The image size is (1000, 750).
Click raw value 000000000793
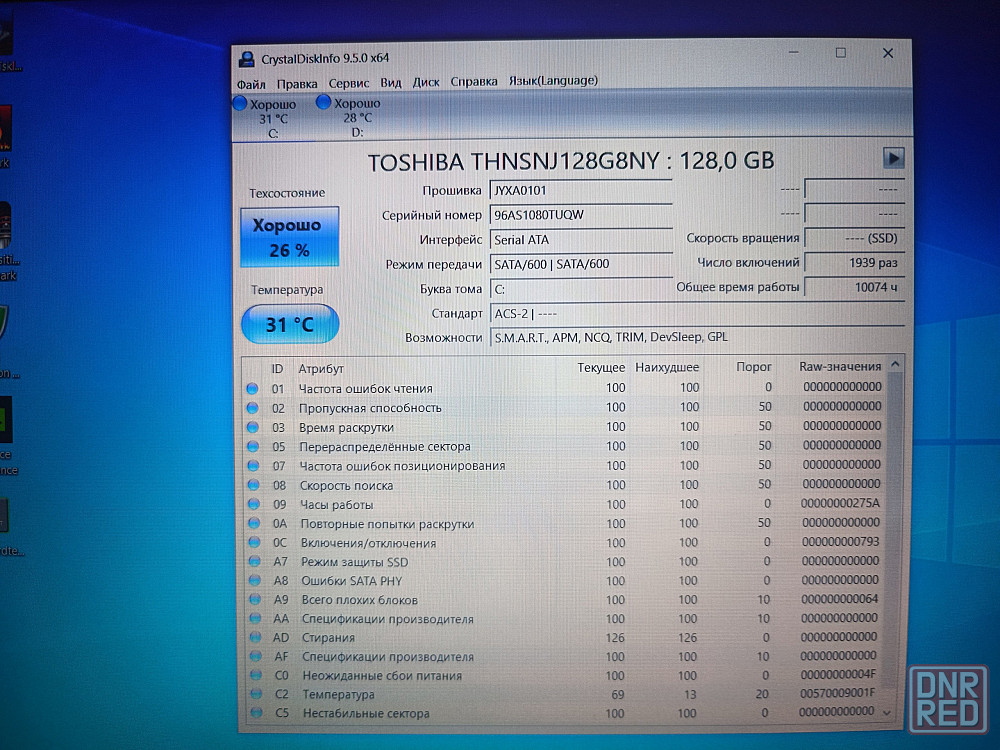pos(840,541)
